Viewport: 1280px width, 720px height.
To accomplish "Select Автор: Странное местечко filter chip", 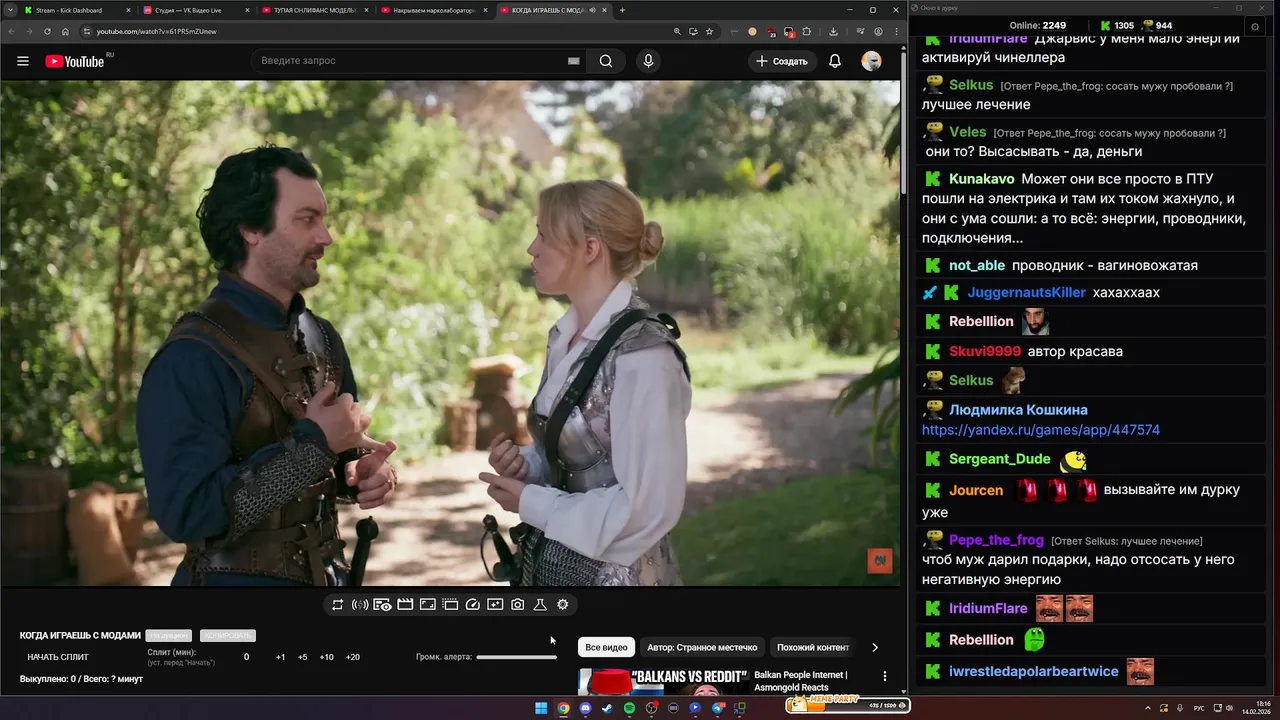I will (702, 647).
